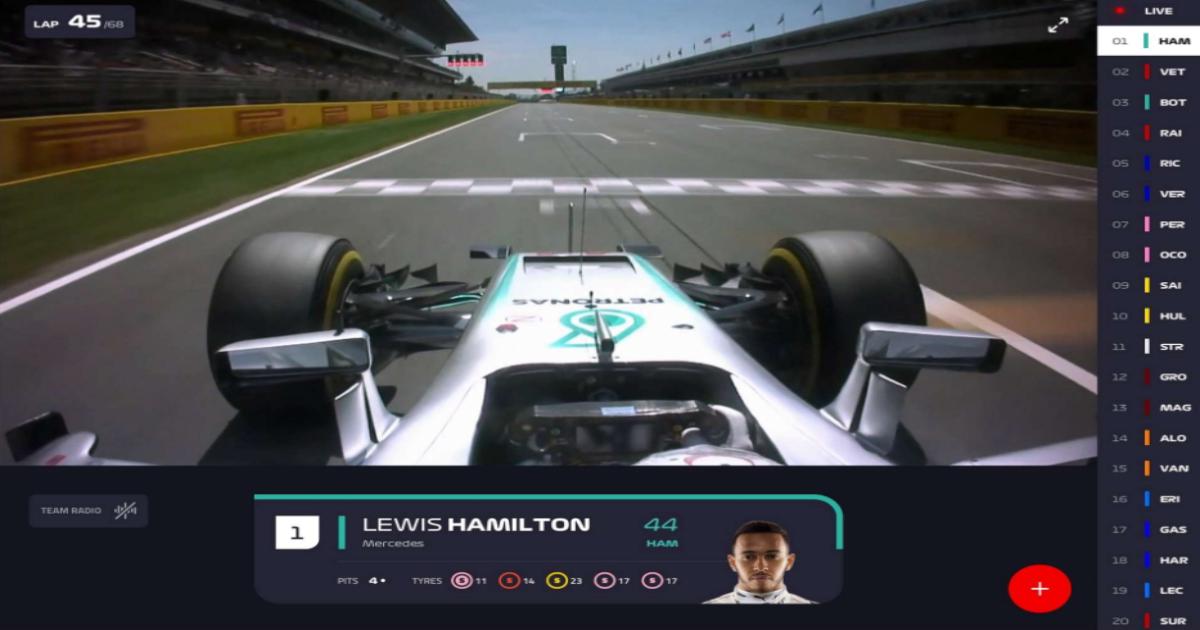The image size is (1200, 630).
Task: Select the first tyre stint icon labeled 11
Action: pyautogui.click(x=462, y=580)
